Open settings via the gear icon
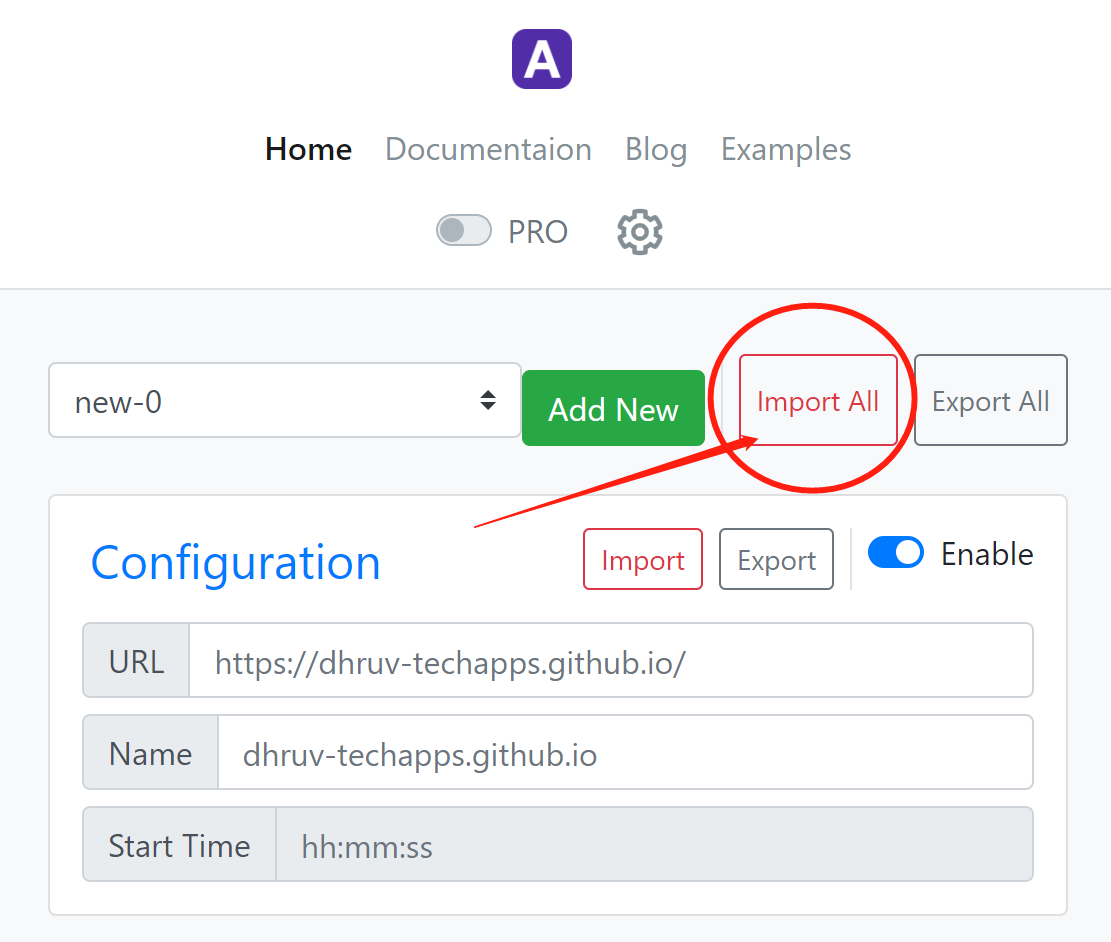Image resolution: width=1111 pixels, height=942 pixels. [640, 232]
